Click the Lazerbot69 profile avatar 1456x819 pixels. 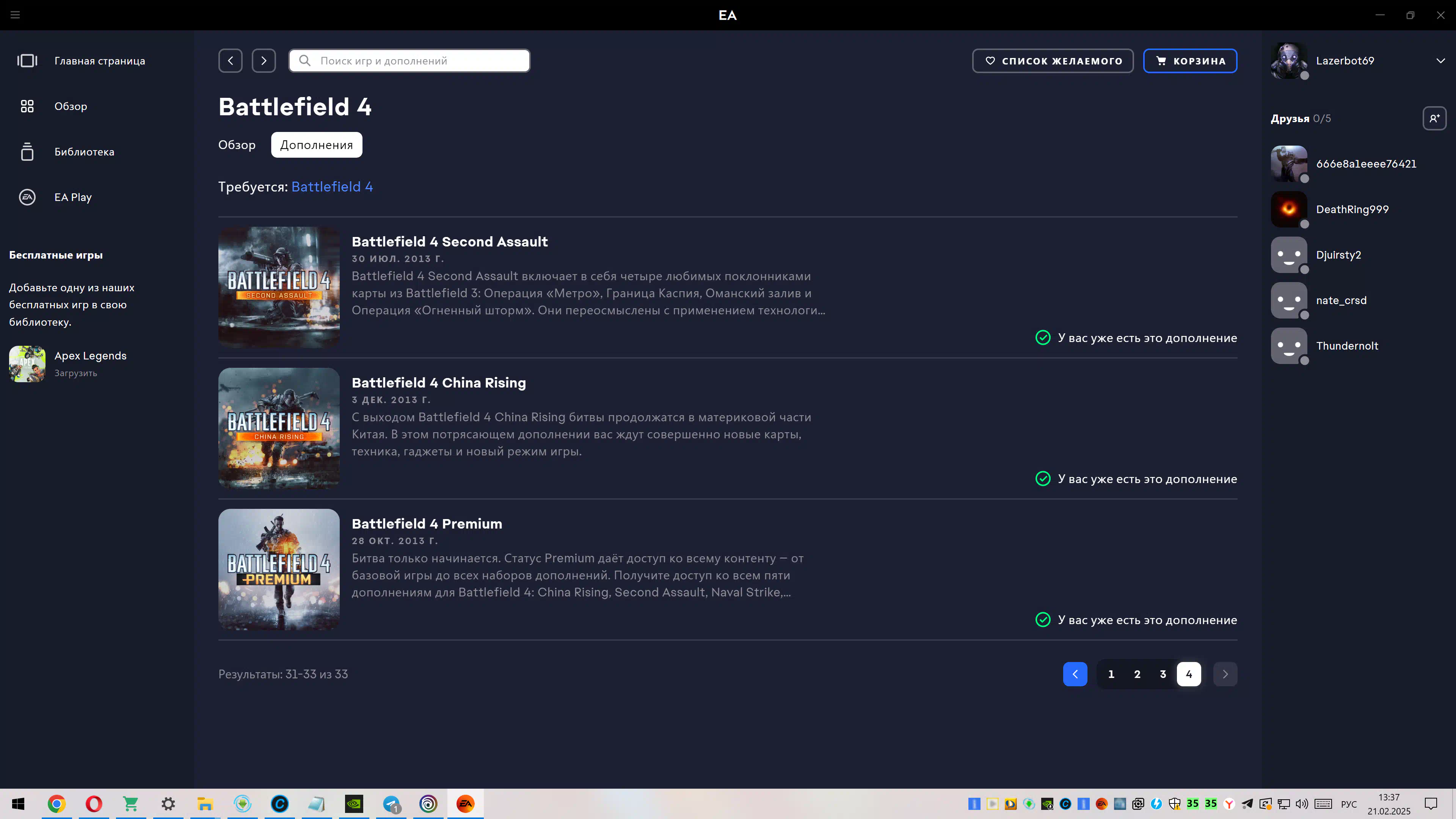pos(1289,61)
